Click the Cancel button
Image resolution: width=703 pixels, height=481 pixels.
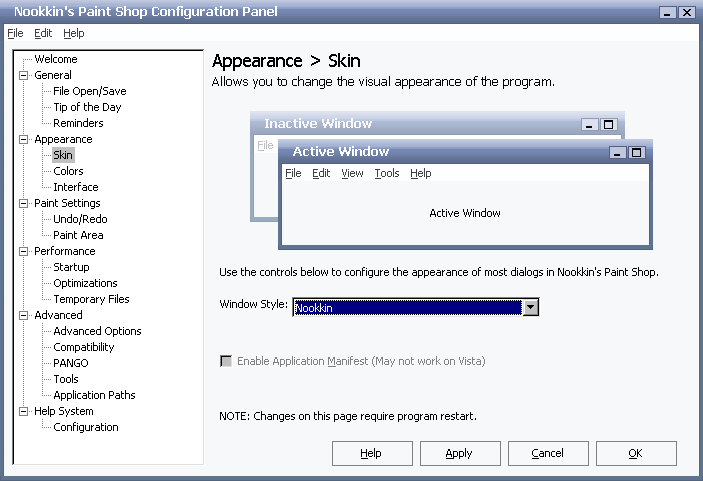tap(548, 454)
